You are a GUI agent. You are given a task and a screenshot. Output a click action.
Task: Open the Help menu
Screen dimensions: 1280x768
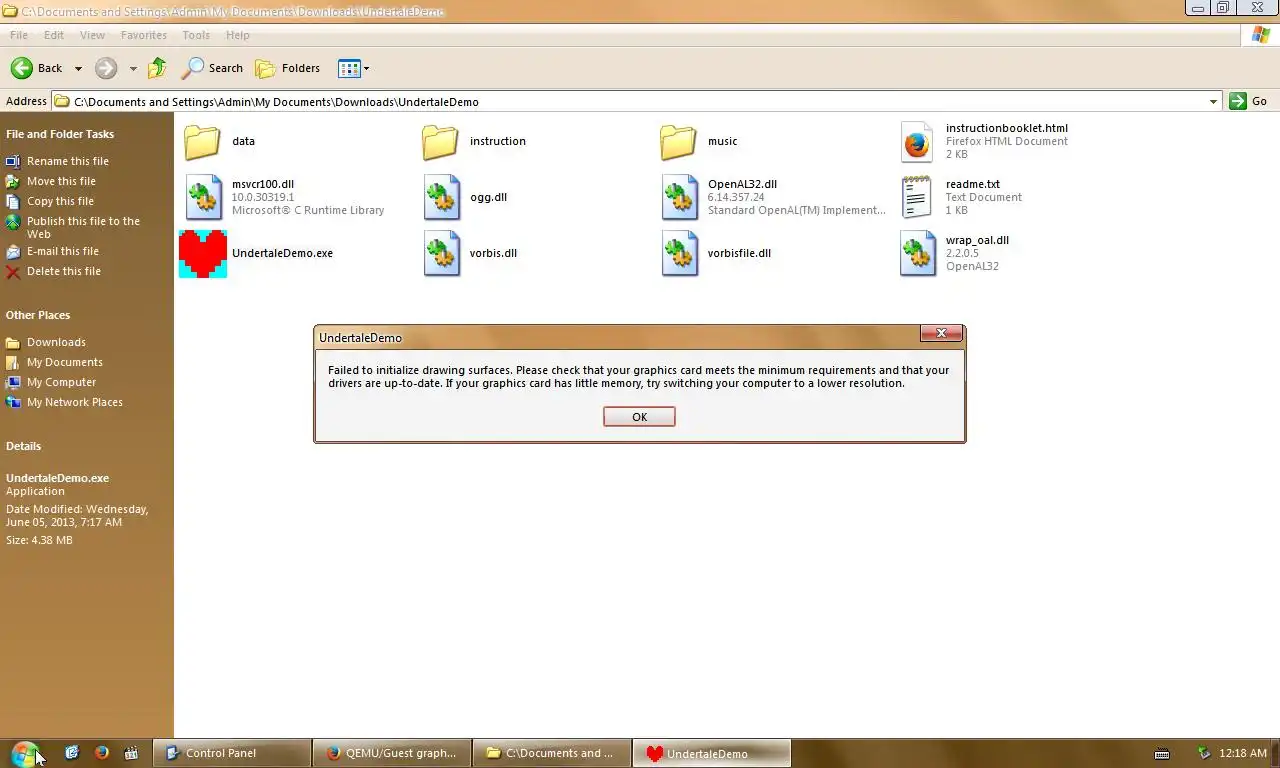[x=237, y=35]
